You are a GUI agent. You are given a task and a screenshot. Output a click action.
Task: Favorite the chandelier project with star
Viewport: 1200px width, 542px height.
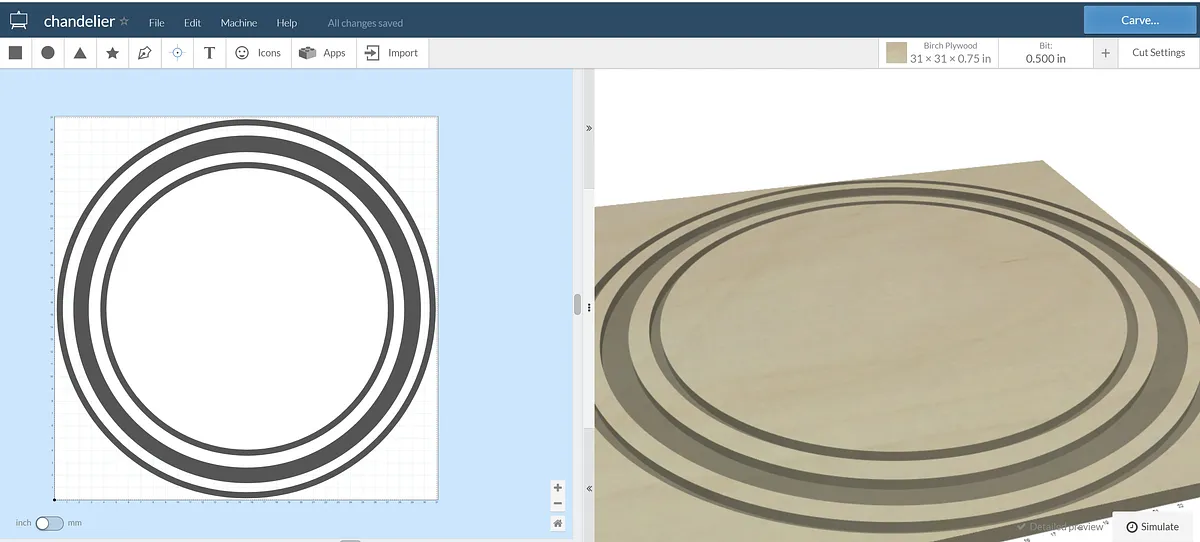tap(124, 22)
